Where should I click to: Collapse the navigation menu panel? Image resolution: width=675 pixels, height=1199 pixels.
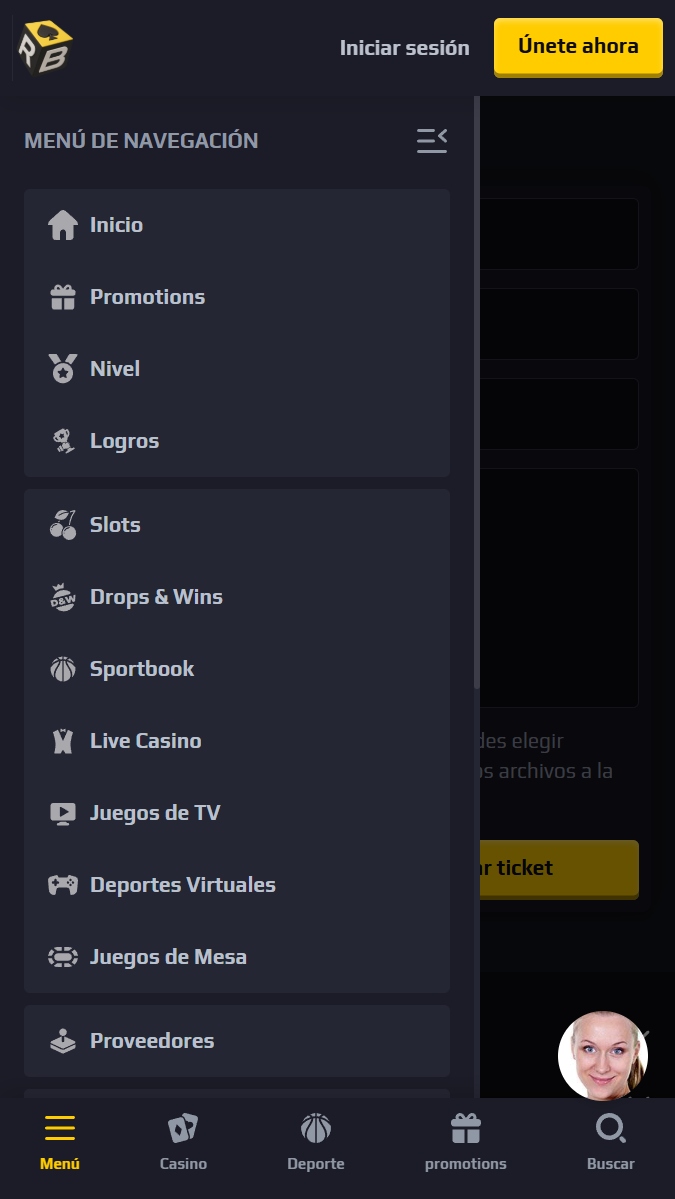432,141
